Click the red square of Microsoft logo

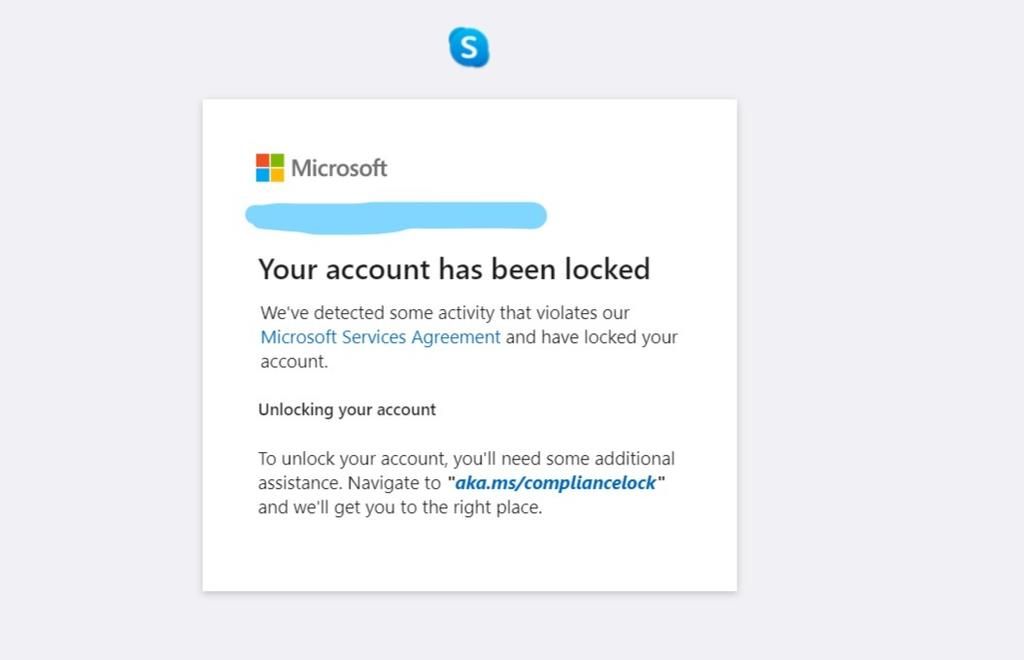pos(263,161)
